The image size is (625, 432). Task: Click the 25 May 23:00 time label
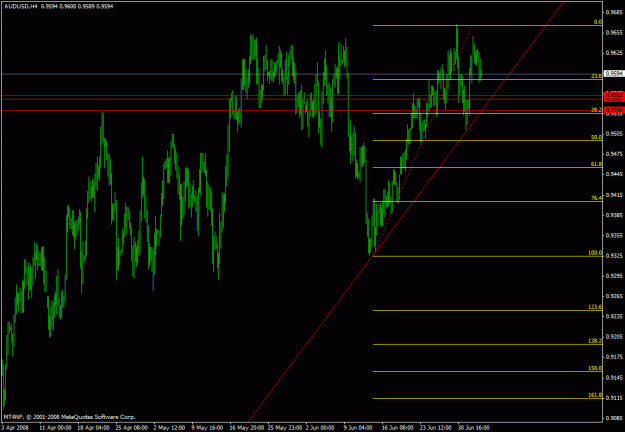[x=285, y=428]
